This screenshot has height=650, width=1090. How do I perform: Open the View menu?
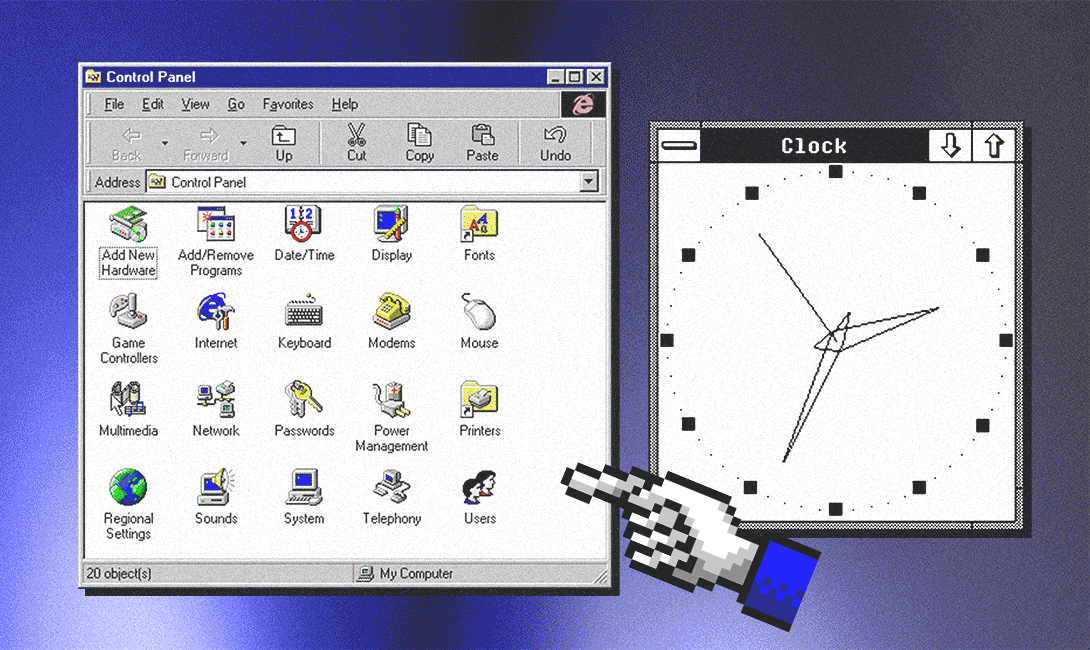(195, 104)
